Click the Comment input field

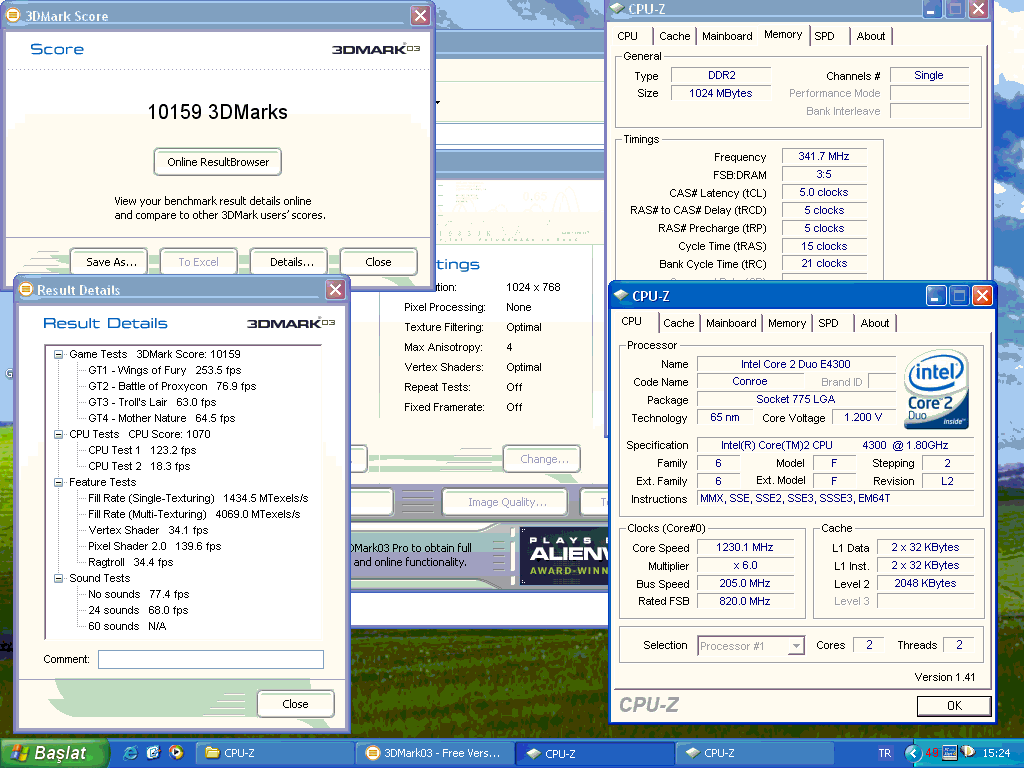211,660
